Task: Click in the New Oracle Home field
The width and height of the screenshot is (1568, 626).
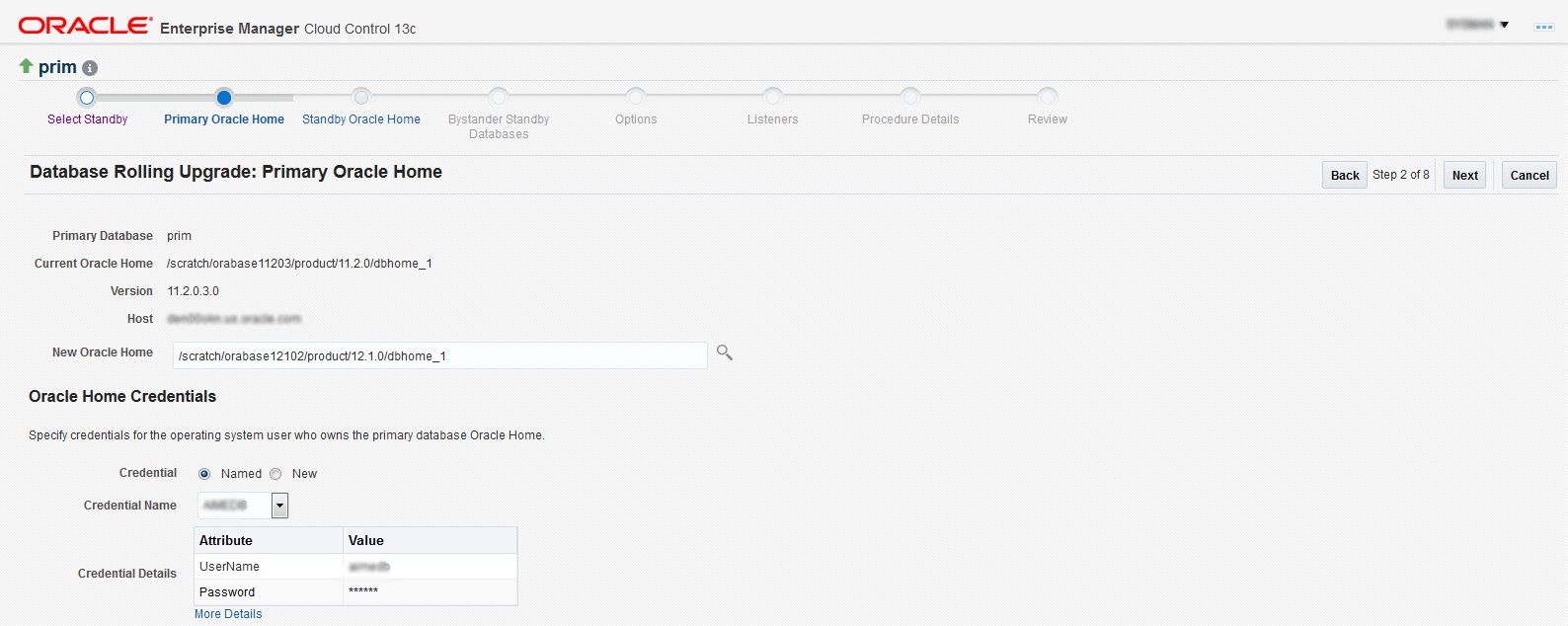Action: (440, 355)
